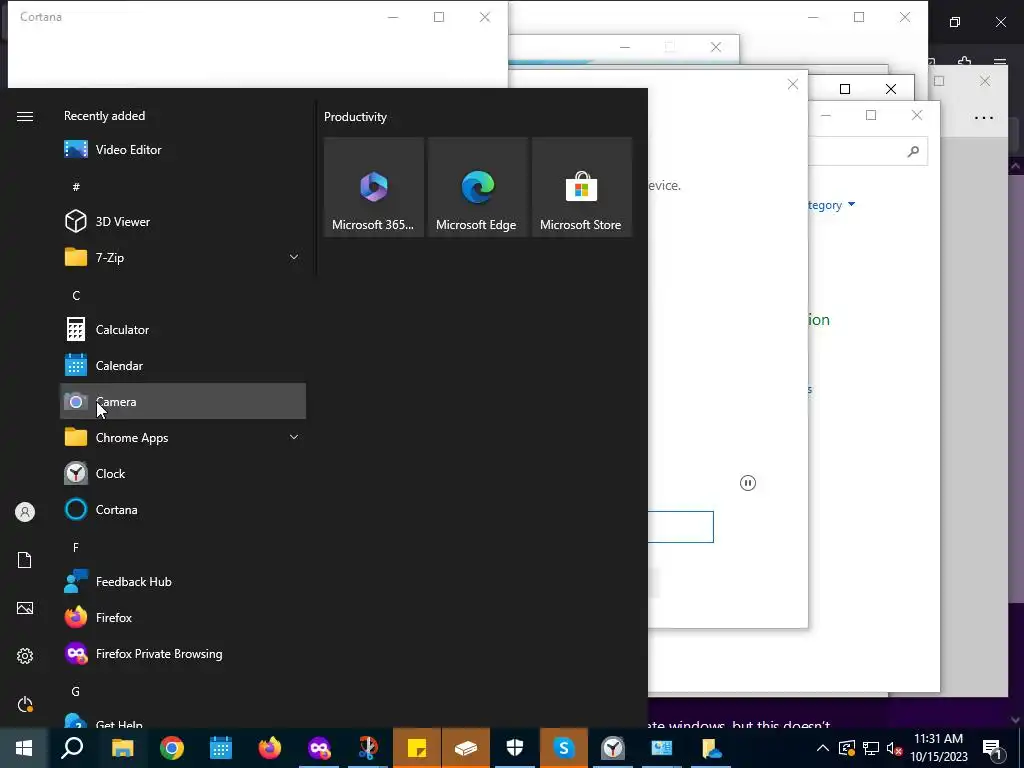Launch Firefox from the app list
This screenshot has width=1024, height=768.
[183, 617]
